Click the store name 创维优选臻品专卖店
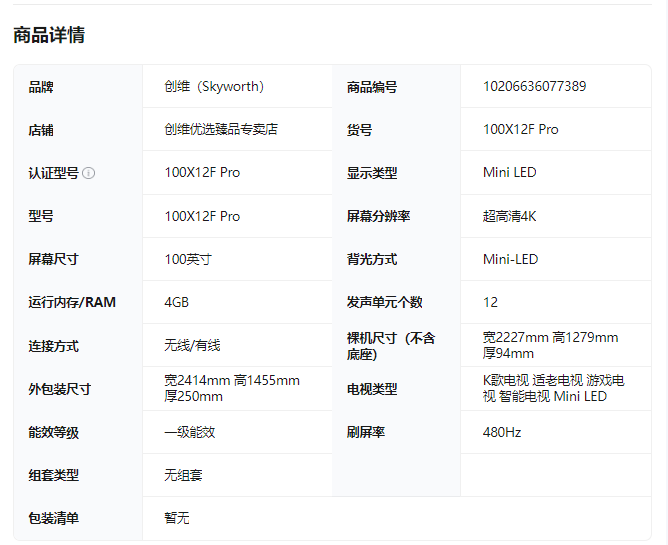Screen dimensions: 668x545 (x=221, y=130)
